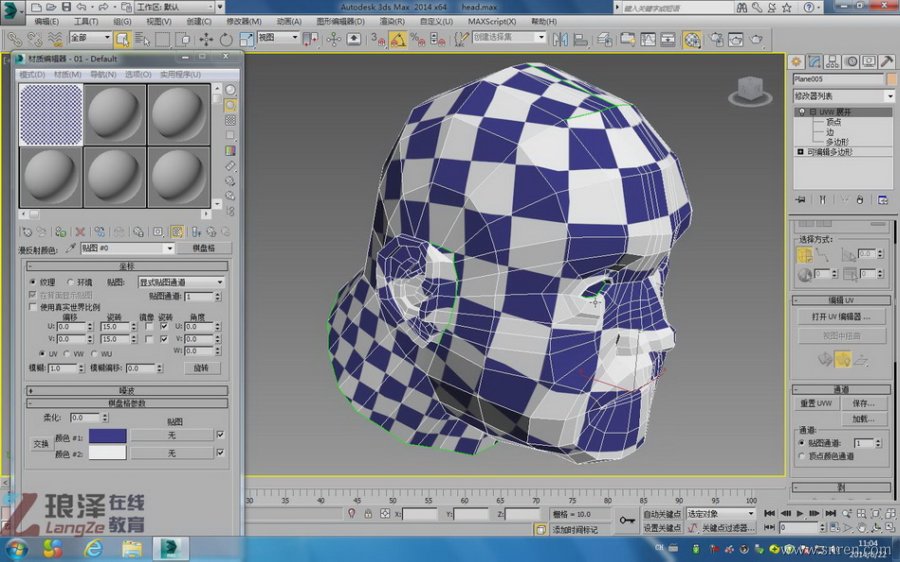Toggle the Angle Snap icon
The height and width of the screenshot is (562, 900).
[398, 39]
